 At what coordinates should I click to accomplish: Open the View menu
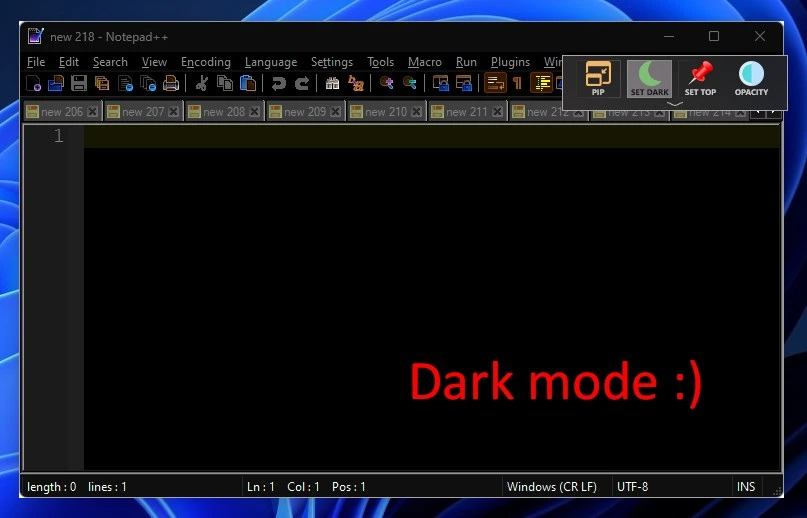[154, 62]
